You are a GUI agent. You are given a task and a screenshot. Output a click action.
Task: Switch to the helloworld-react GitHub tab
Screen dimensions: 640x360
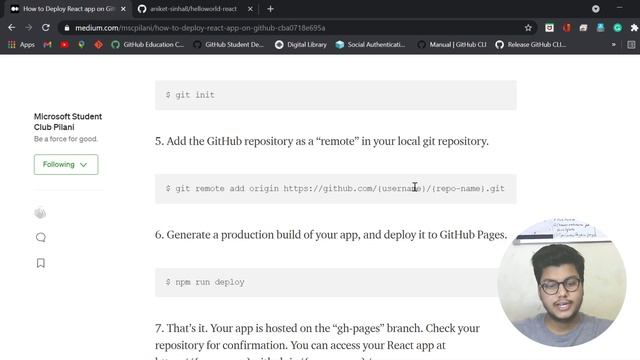click(x=193, y=9)
